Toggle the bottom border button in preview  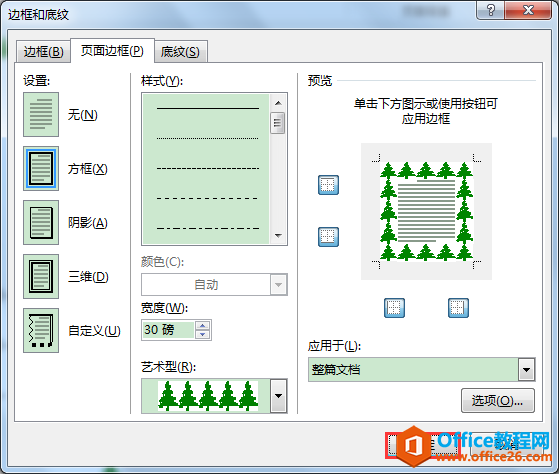tap(328, 237)
